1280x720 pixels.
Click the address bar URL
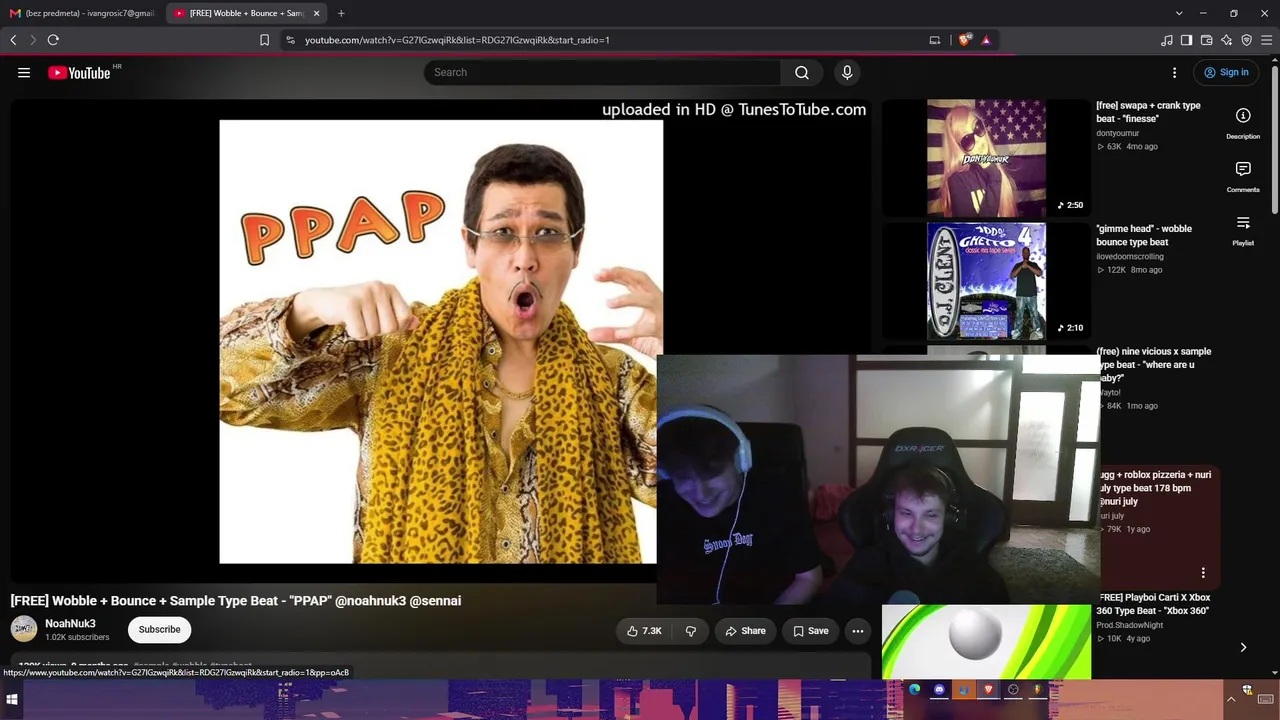(x=457, y=40)
